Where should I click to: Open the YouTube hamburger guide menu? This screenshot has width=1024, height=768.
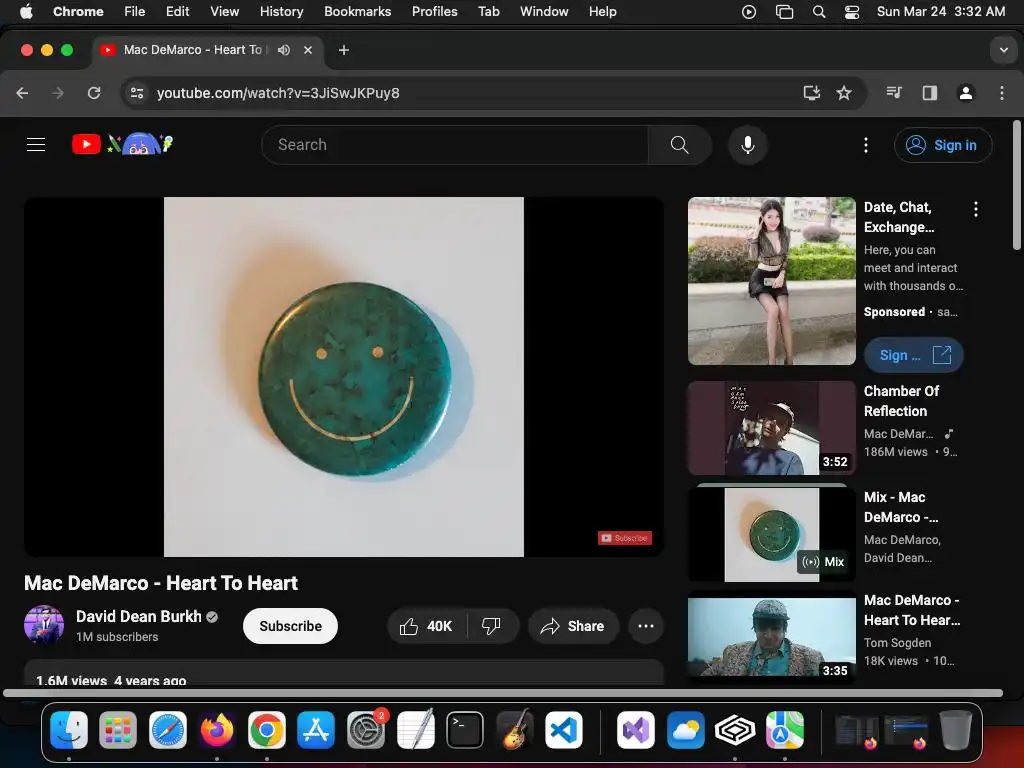coord(36,144)
